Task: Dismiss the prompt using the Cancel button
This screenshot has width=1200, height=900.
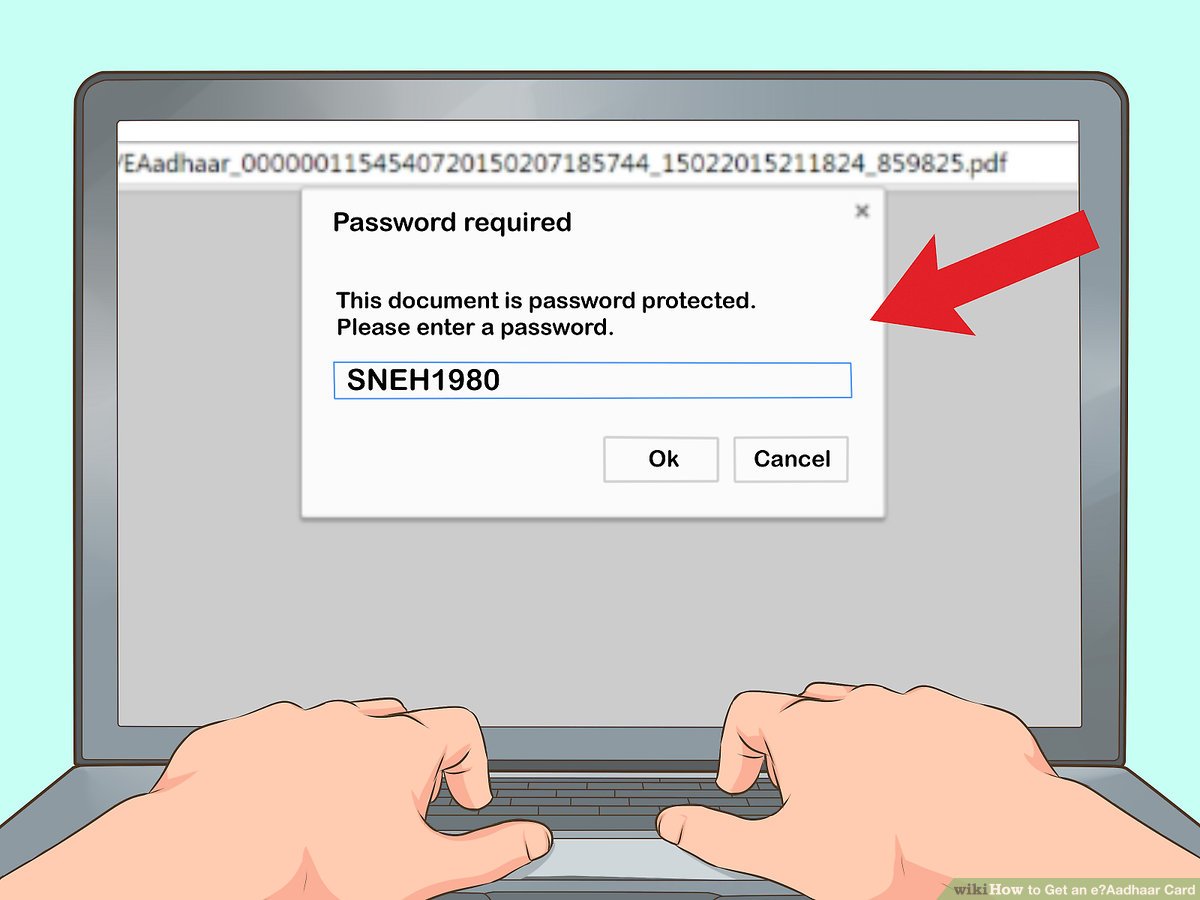Action: (x=791, y=459)
